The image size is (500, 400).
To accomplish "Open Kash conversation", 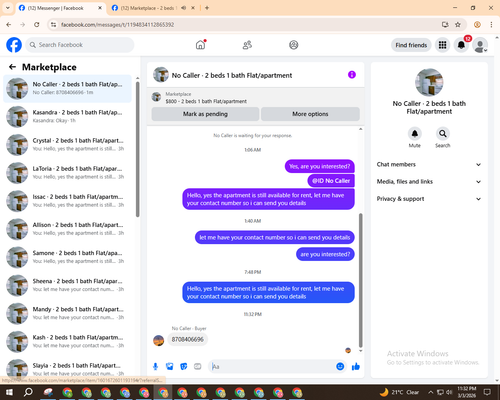I will point(67,341).
